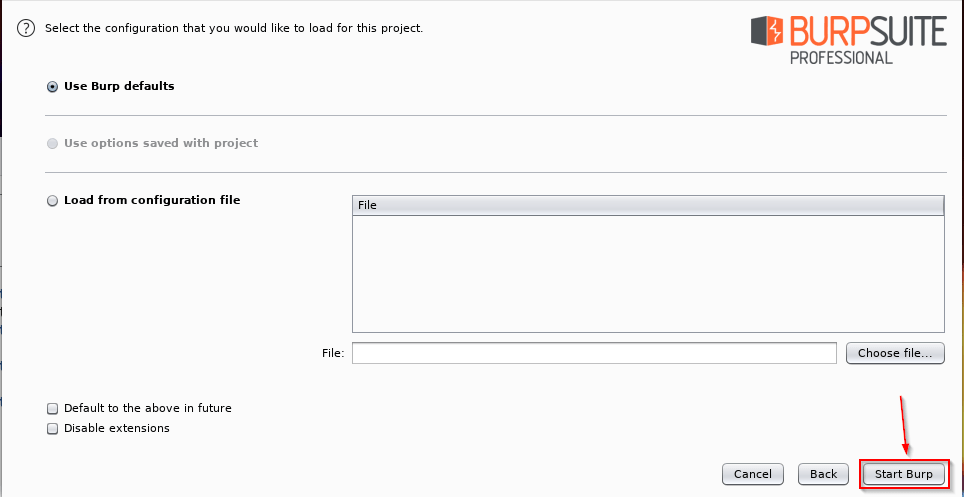This screenshot has width=964, height=497.
Task: Open the Choose file… browser button
Action: (895, 353)
